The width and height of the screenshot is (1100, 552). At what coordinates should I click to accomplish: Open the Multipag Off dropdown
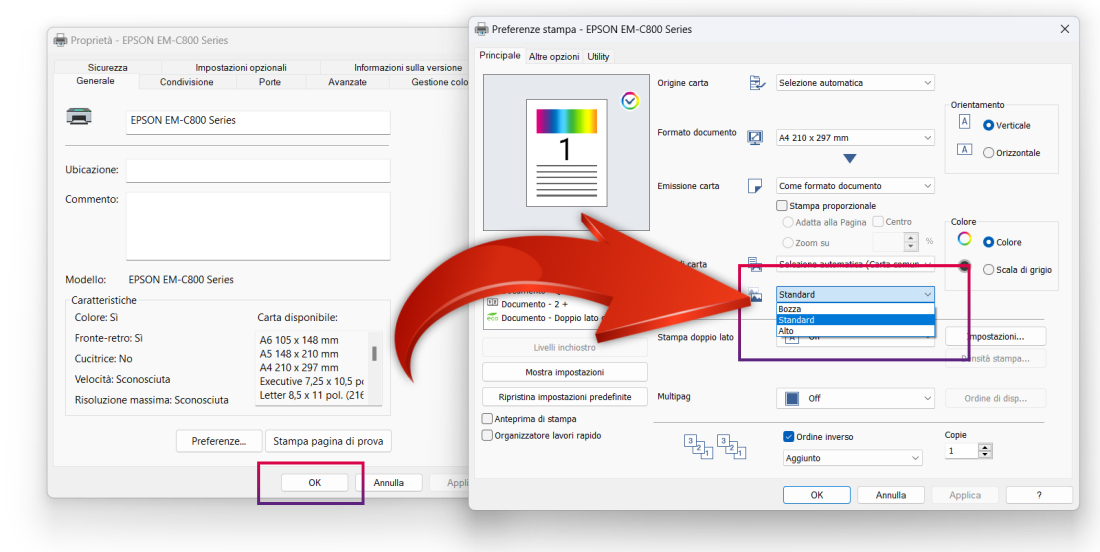tap(855, 398)
